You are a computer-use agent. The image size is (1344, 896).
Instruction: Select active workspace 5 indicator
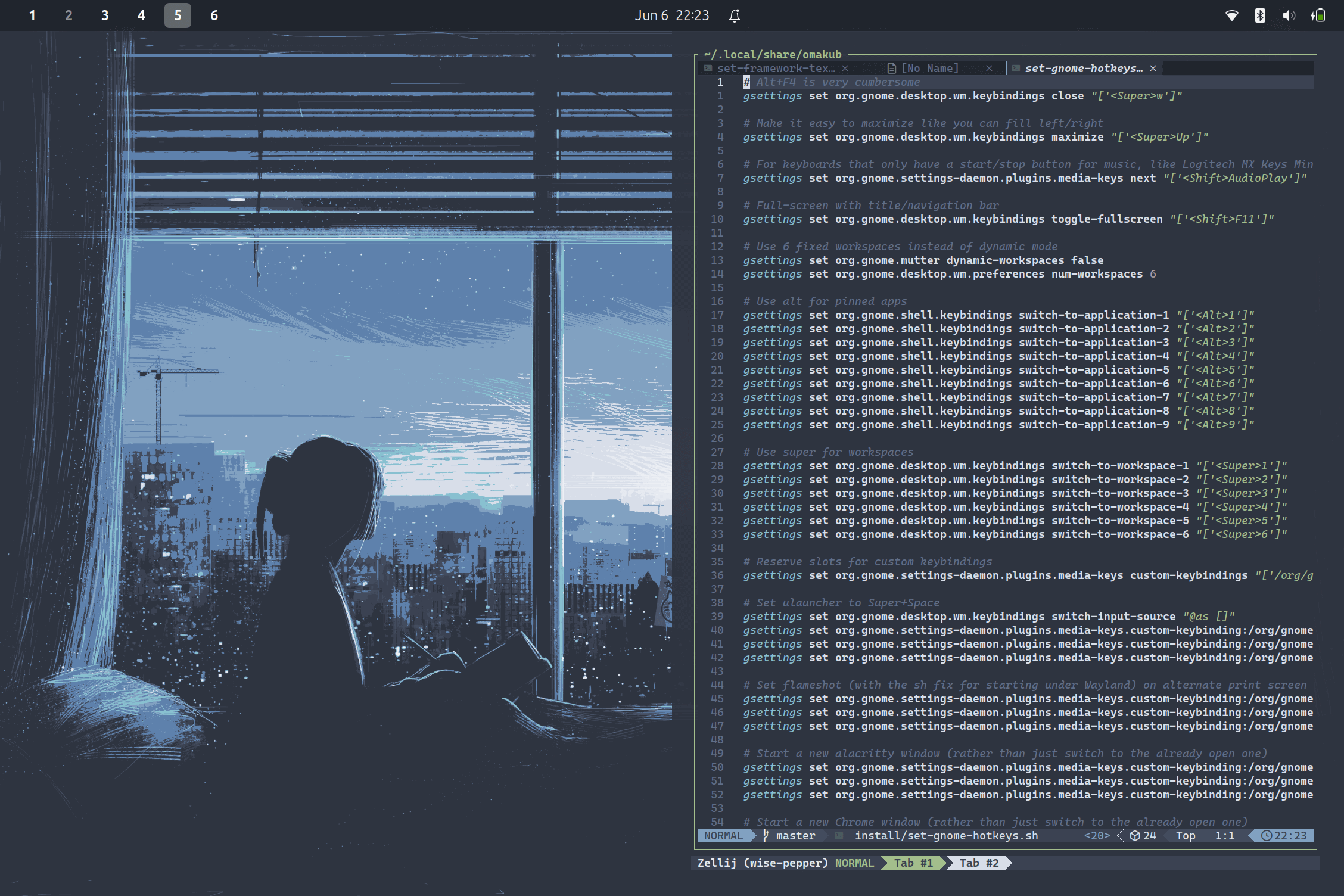click(x=178, y=15)
